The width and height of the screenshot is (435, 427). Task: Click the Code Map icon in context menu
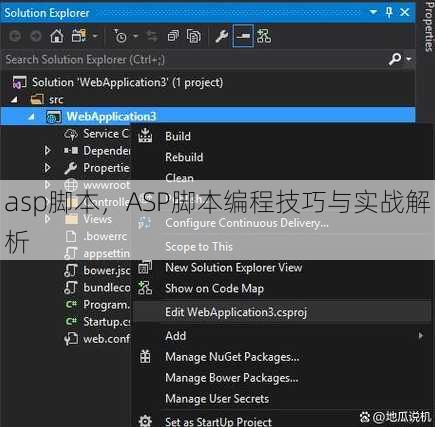[x=145, y=288]
